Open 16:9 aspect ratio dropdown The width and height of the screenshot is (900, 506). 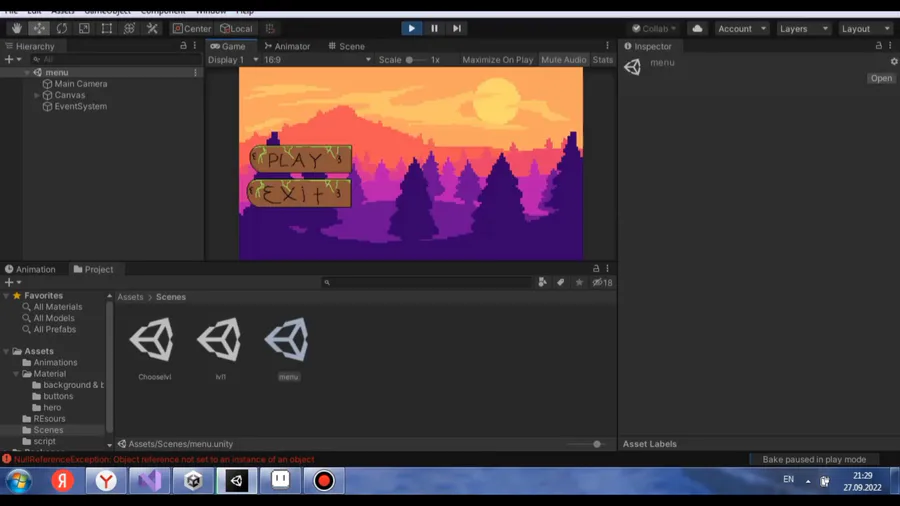pos(317,60)
